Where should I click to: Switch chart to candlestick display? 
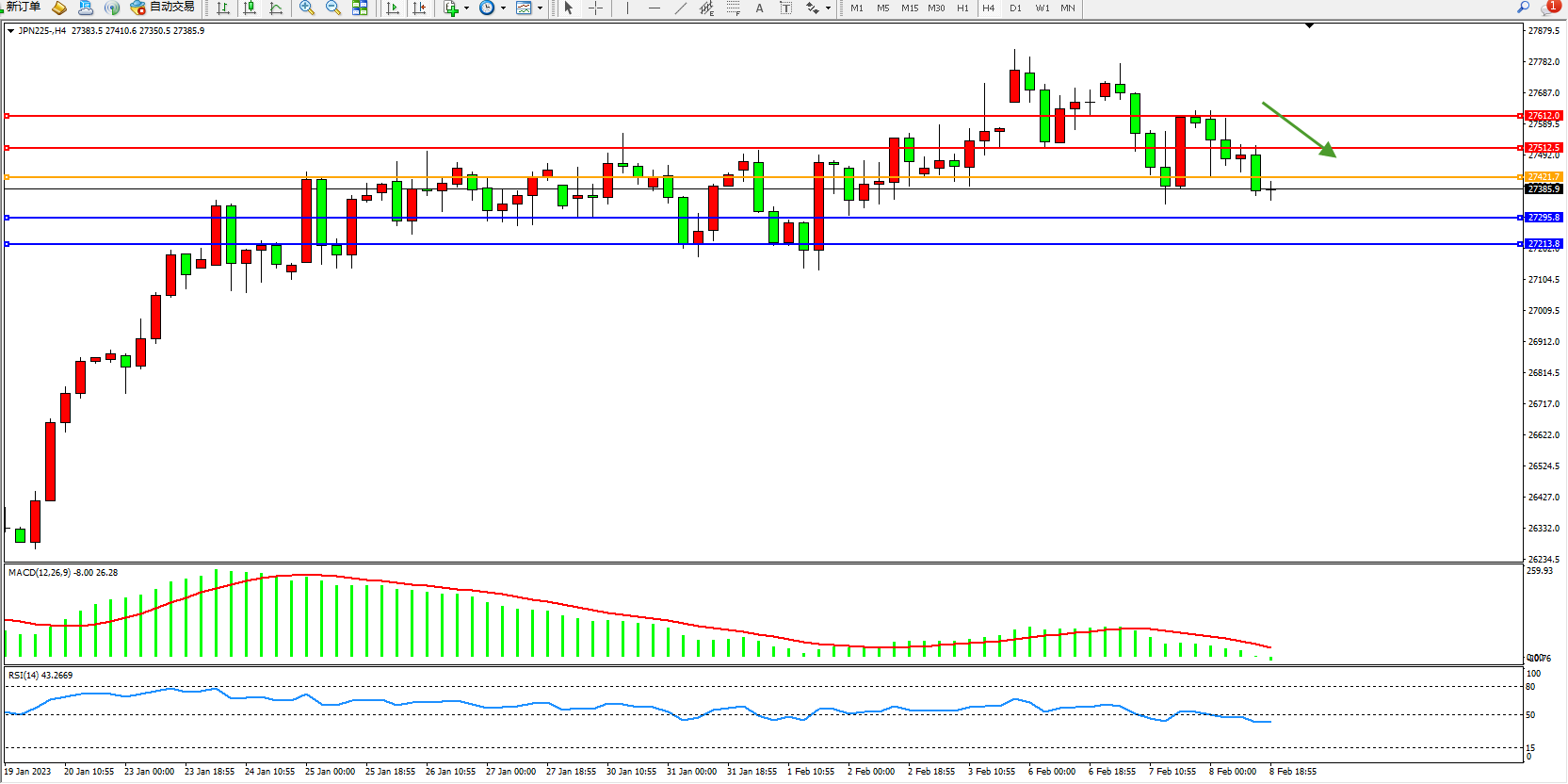(x=250, y=8)
